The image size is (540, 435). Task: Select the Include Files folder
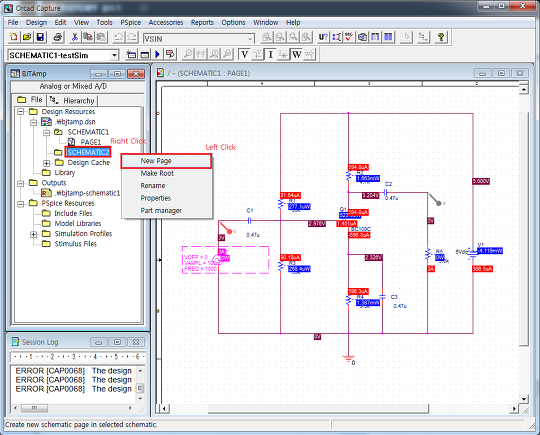point(73,213)
